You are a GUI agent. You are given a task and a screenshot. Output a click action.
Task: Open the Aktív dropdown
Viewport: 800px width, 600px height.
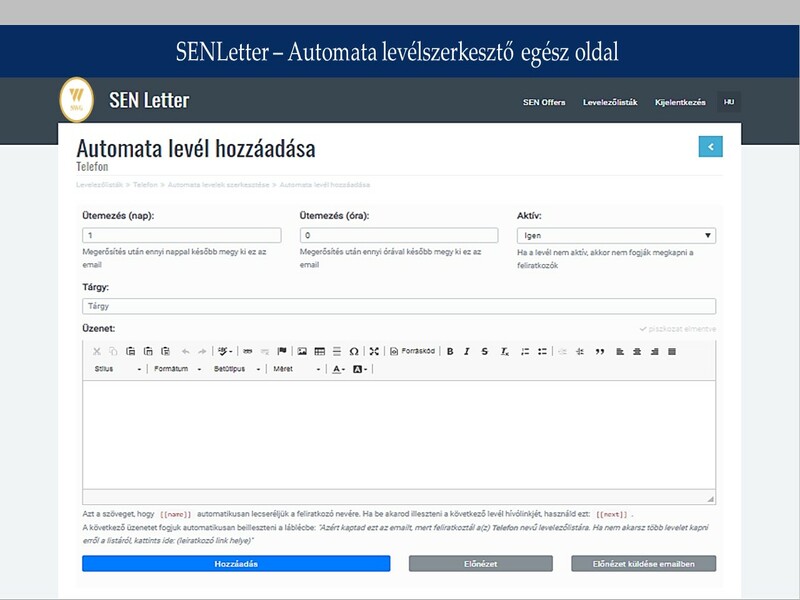click(x=616, y=236)
